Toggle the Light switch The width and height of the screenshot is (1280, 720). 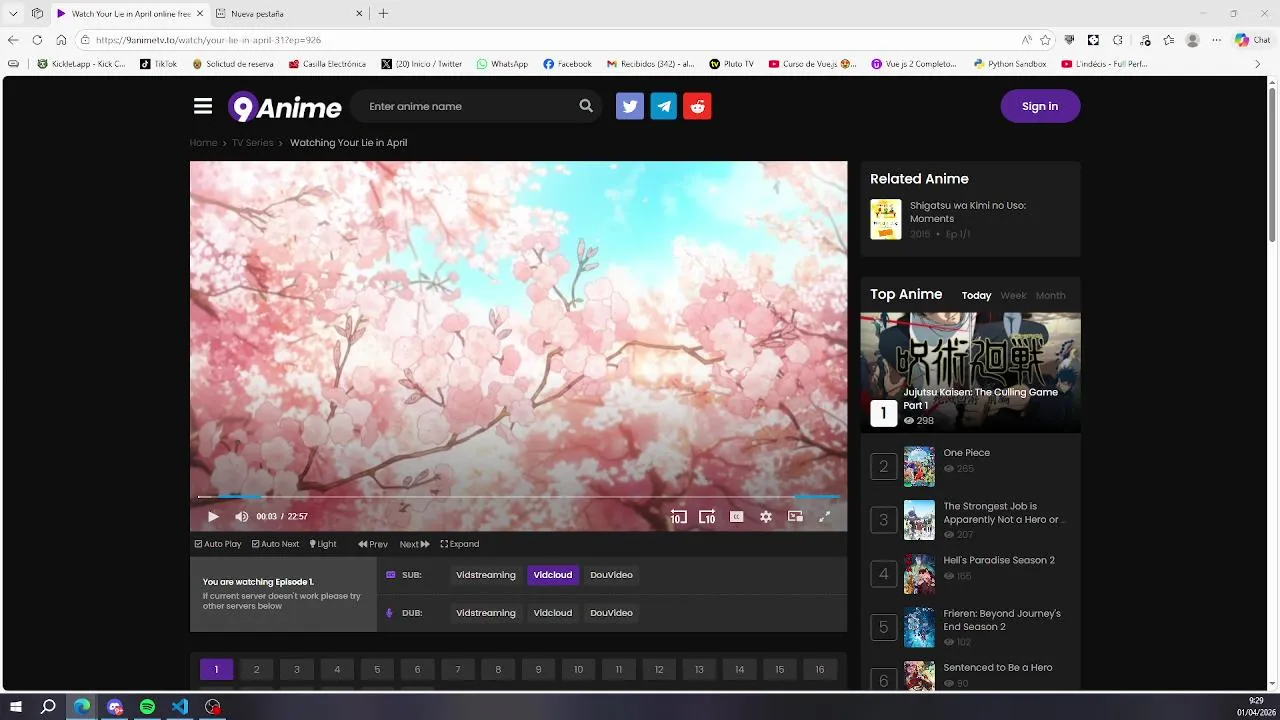pos(323,544)
